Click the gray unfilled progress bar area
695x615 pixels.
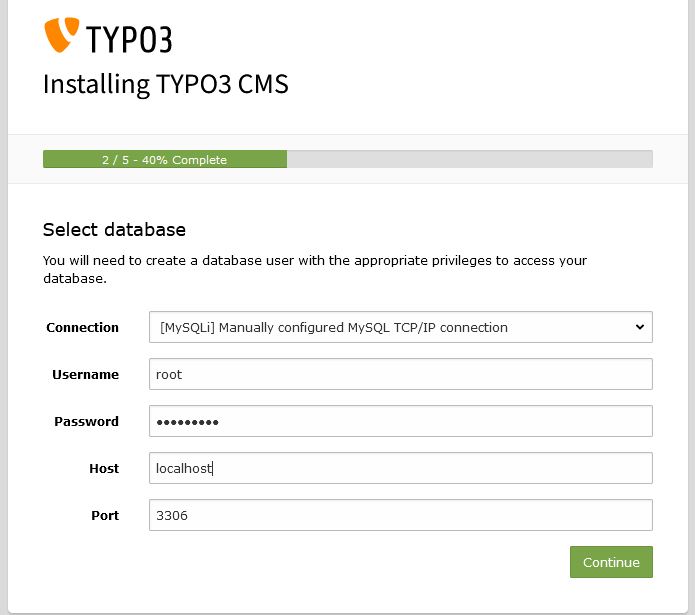pos(469,159)
